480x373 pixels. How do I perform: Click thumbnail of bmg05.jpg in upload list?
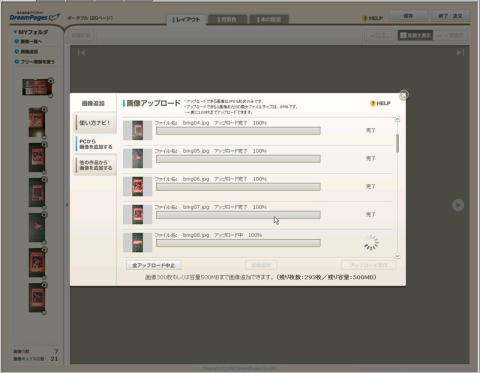(x=137, y=158)
